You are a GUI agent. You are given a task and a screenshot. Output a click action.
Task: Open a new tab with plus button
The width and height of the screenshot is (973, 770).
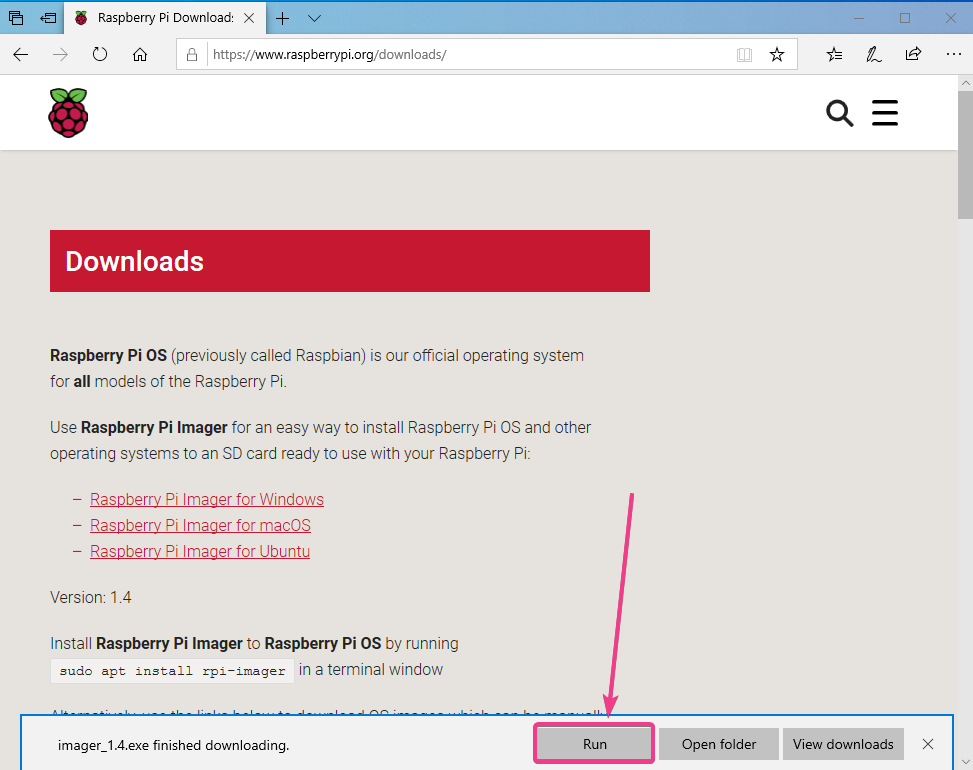[x=282, y=19]
